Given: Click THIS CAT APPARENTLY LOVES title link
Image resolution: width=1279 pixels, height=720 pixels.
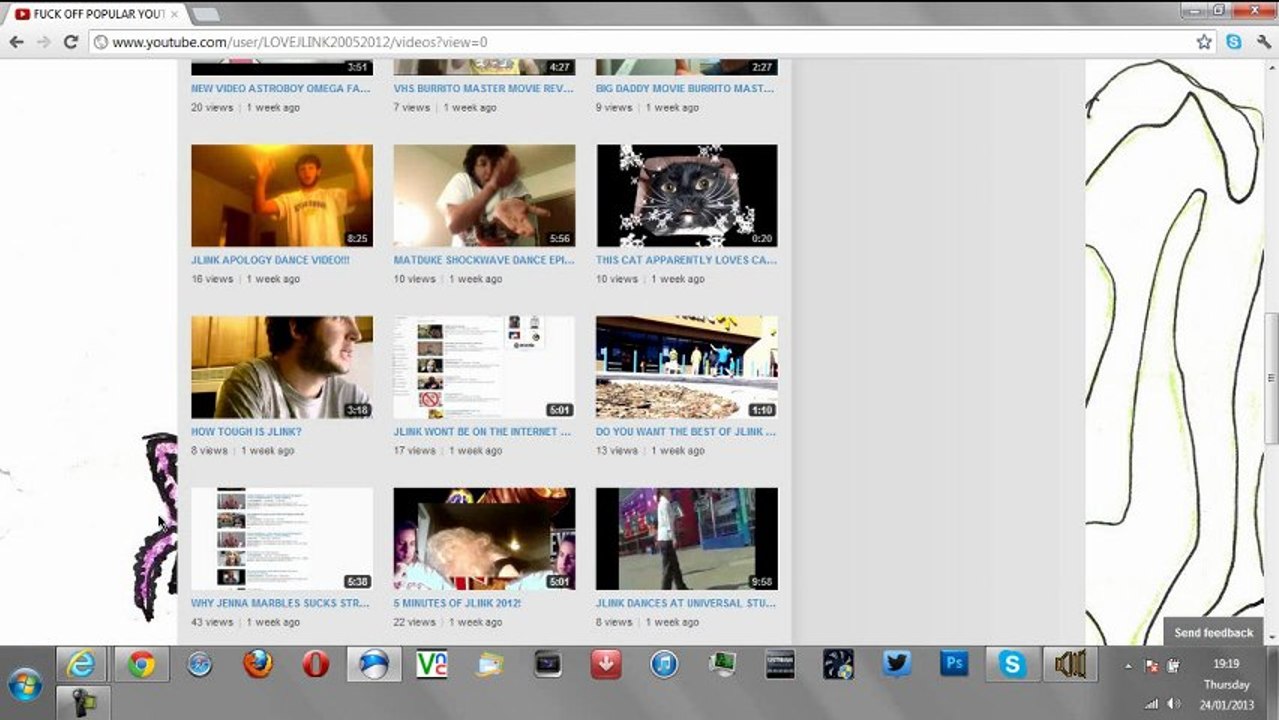Looking at the screenshot, I should 686,260.
